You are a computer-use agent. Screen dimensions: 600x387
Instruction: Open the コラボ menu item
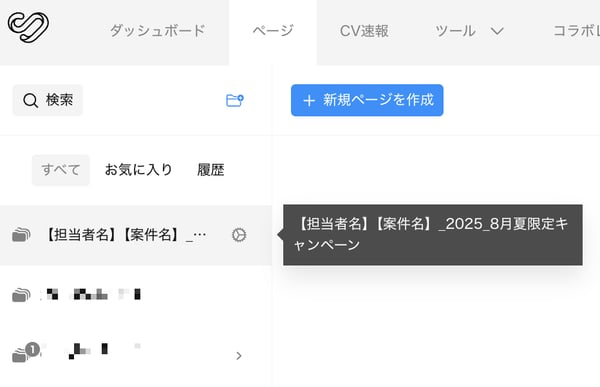tap(576, 31)
